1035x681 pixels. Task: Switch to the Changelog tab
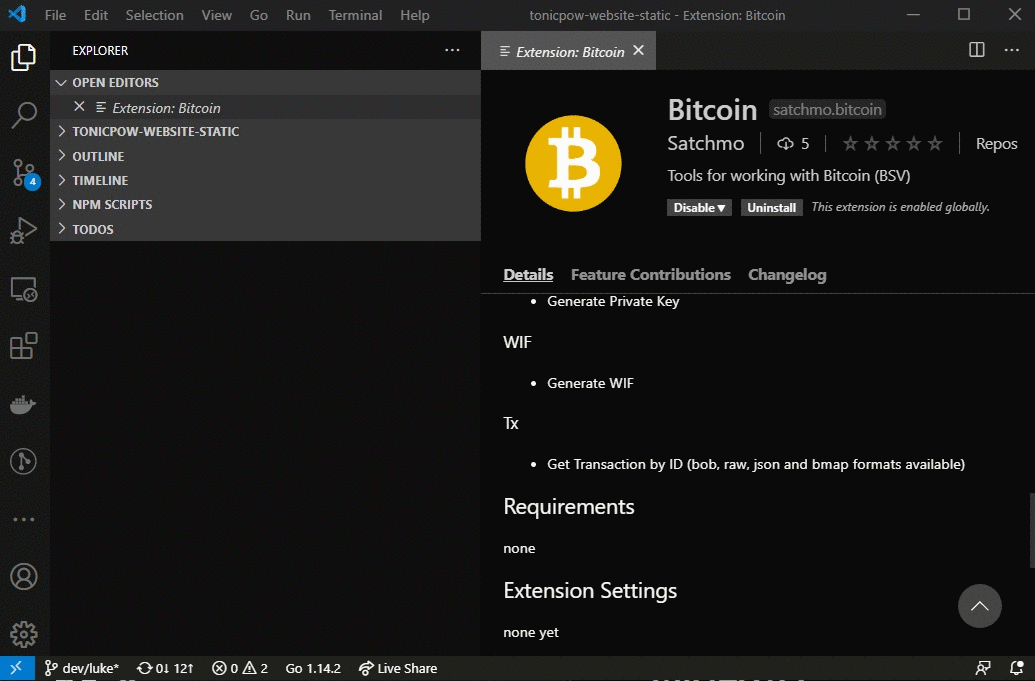tap(787, 275)
